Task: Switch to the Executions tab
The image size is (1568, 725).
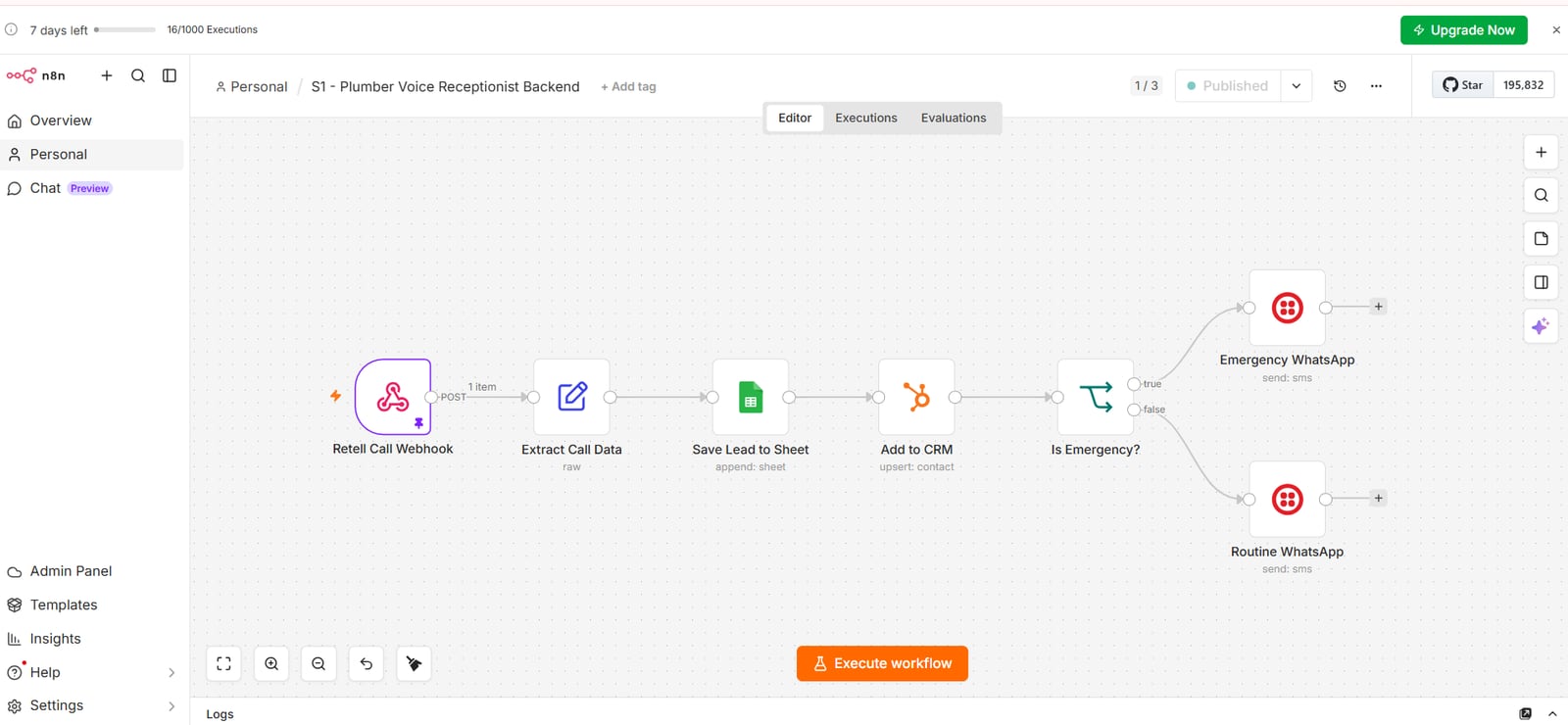Action: tap(866, 118)
